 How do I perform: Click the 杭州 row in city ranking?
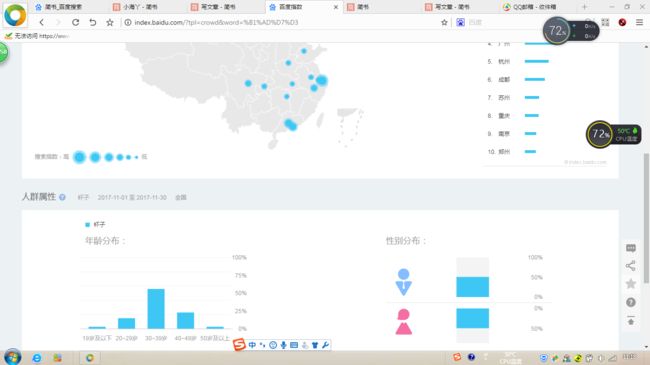pyautogui.click(x=518, y=61)
